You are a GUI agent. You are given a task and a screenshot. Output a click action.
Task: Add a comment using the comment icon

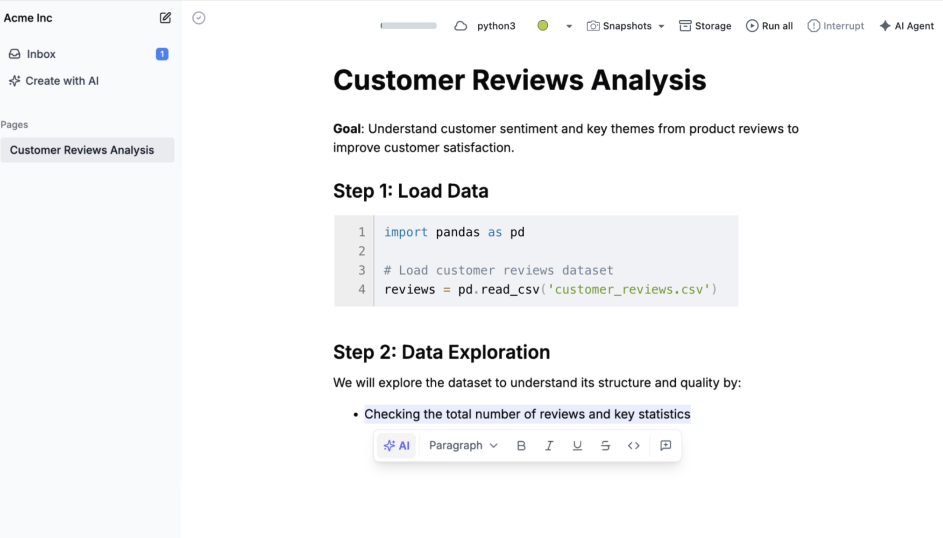(x=666, y=446)
